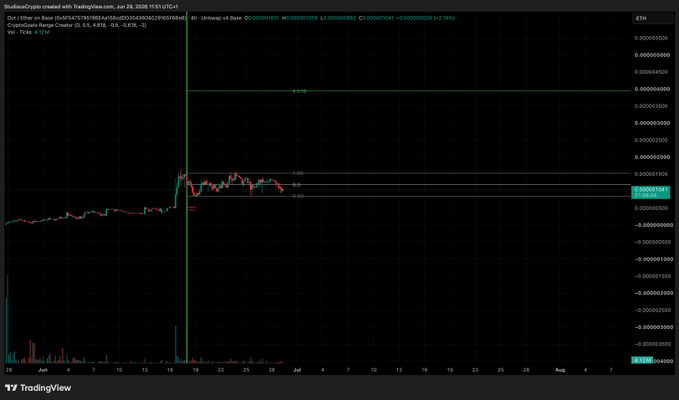Click the StudiousCrypto created with TradingView.com header
The image size is (679, 400).
tap(91, 6)
